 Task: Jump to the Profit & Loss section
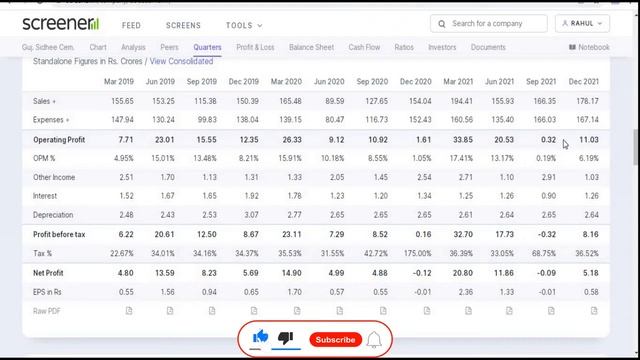tap(255, 47)
